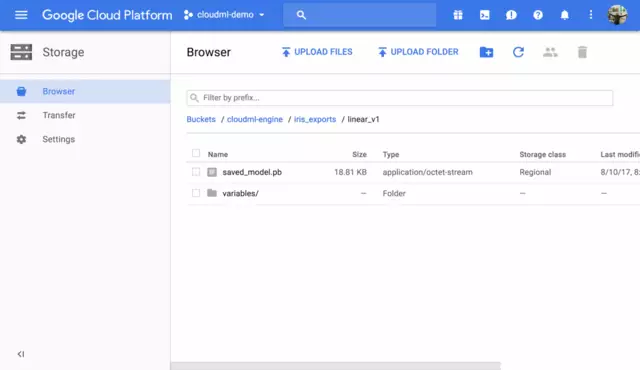640x370 pixels.
Task: Click the 18.81 KB size cell
Action: [x=350, y=172]
